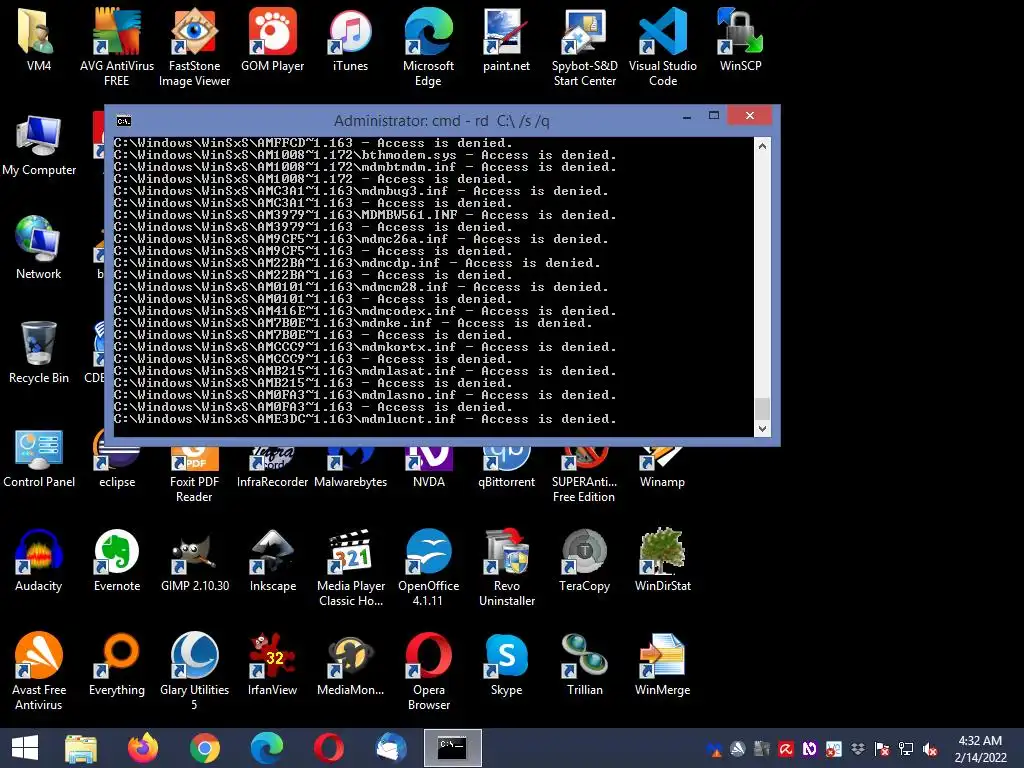Select the MediaMonkey desktop icon
This screenshot has width=1024, height=768.
pyautogui.click(x=351, y=664)
